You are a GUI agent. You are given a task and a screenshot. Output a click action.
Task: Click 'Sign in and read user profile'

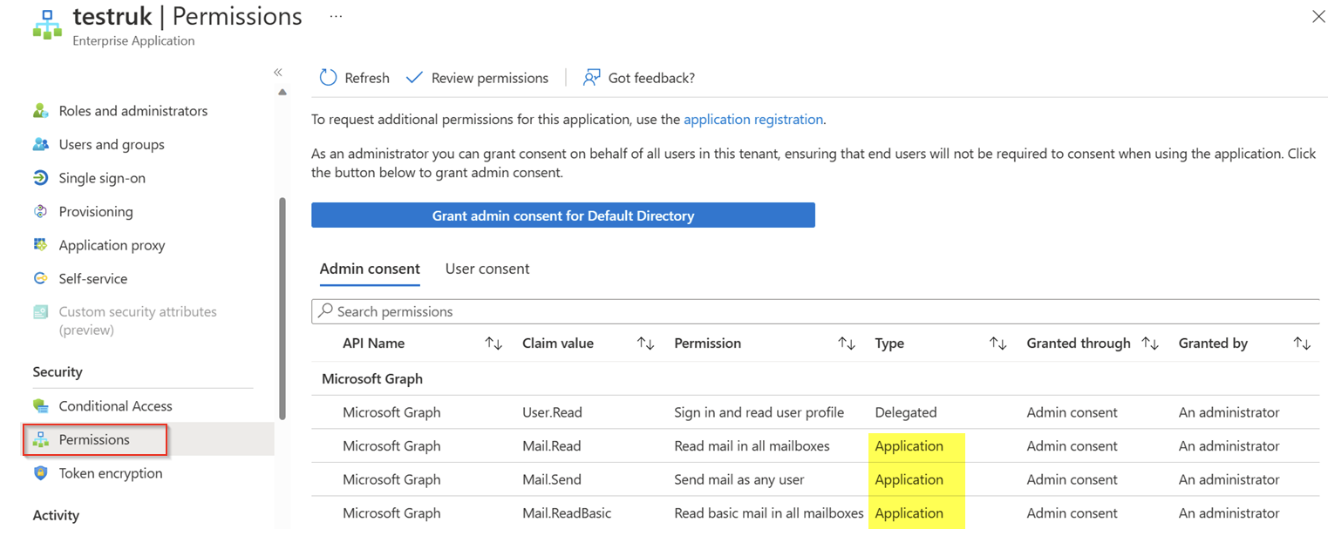point(759,412)
